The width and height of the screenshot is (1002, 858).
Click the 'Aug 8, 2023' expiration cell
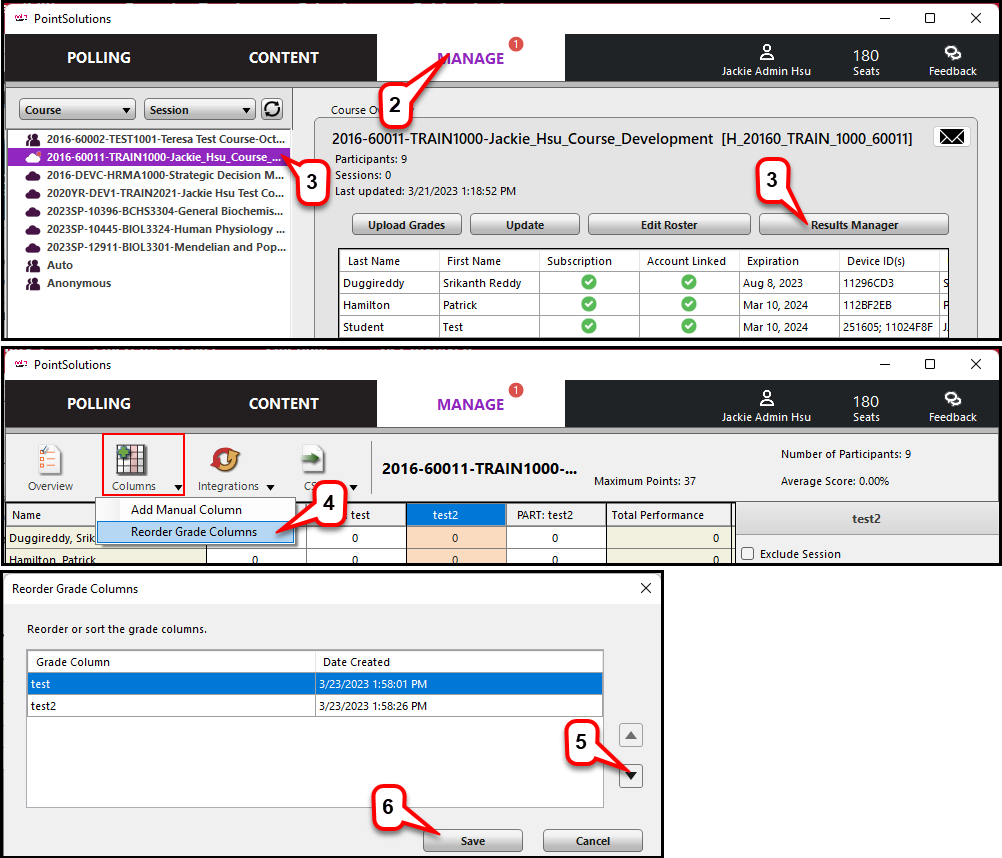point(789,283)
